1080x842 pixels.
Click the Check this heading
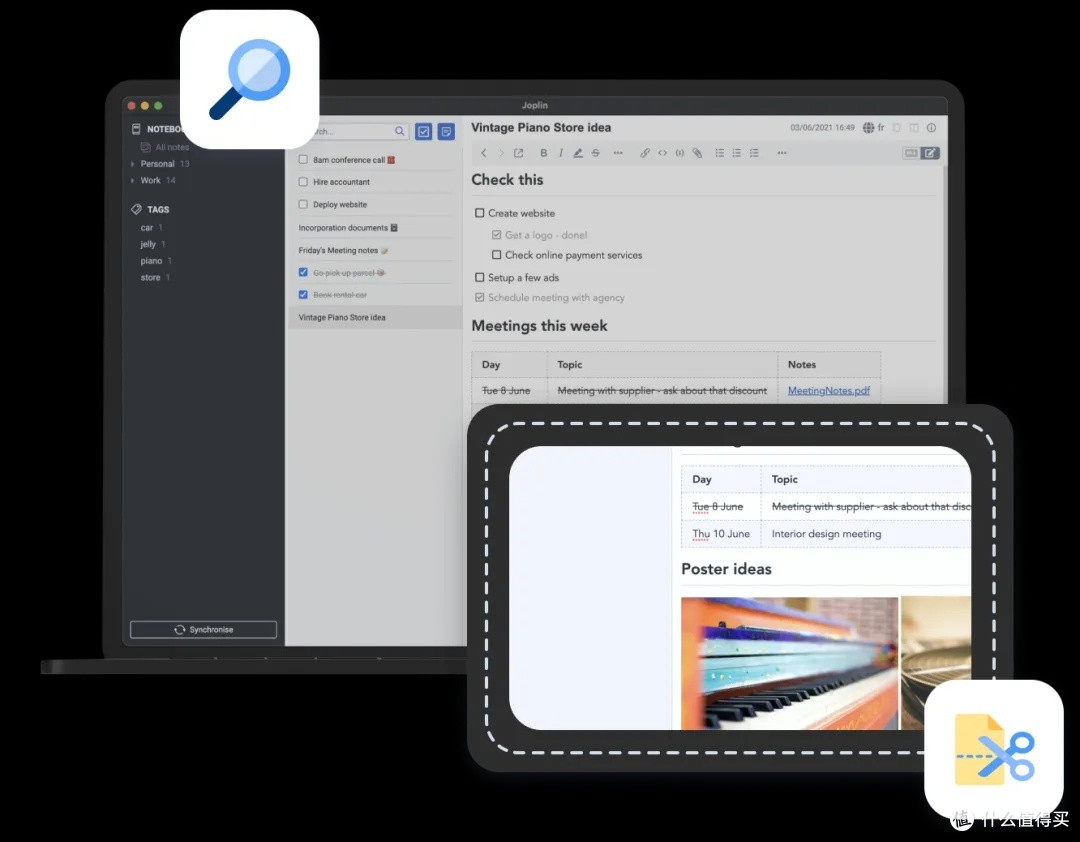507,180
